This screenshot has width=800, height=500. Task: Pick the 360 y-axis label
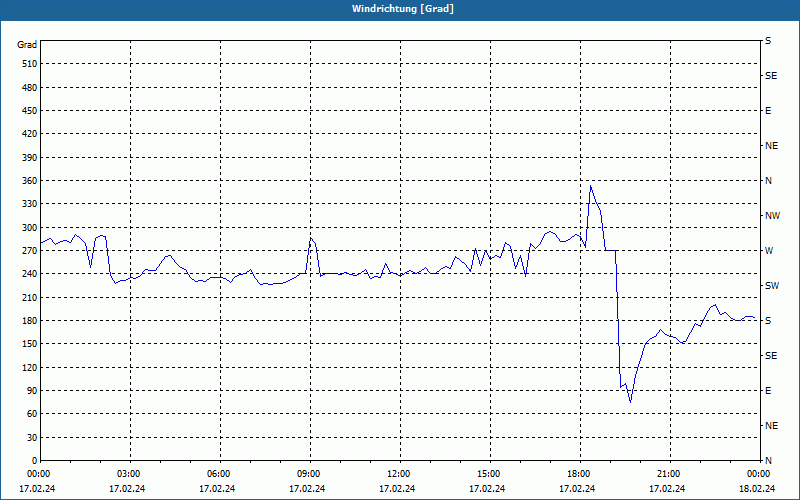click(30, 181)
